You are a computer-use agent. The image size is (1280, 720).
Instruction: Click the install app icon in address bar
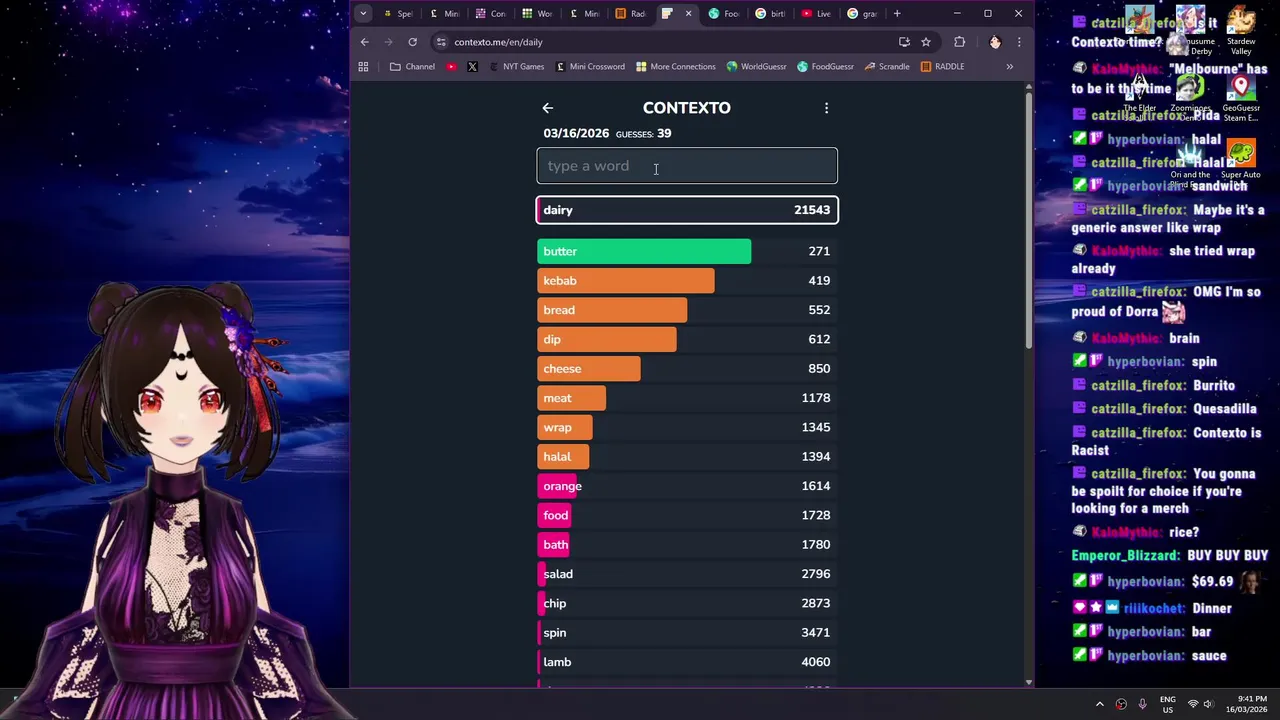point(904,42)
